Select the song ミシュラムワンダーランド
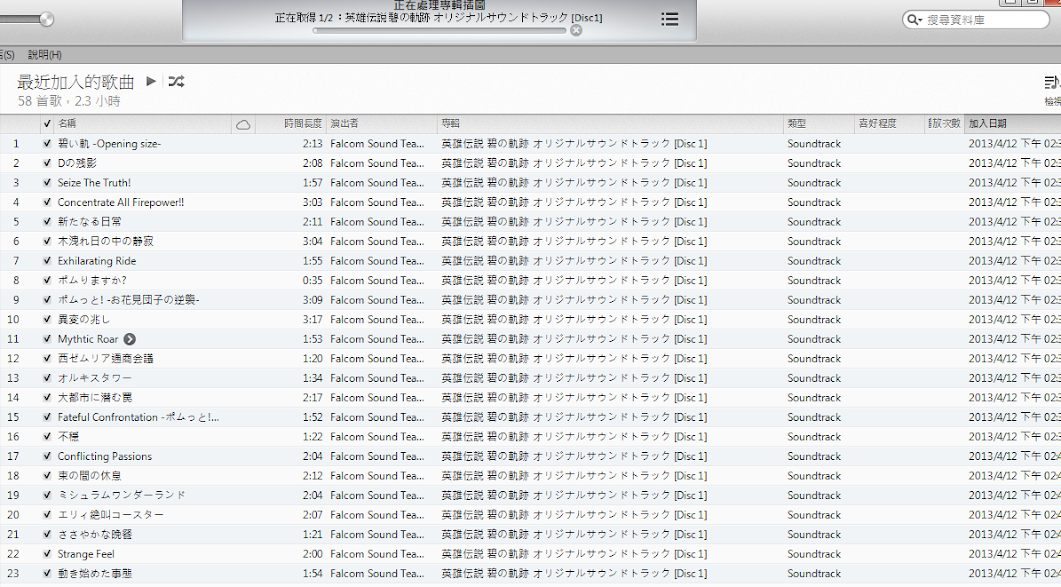The height and width of the screenshot is (587, 1061). point(122,496)
